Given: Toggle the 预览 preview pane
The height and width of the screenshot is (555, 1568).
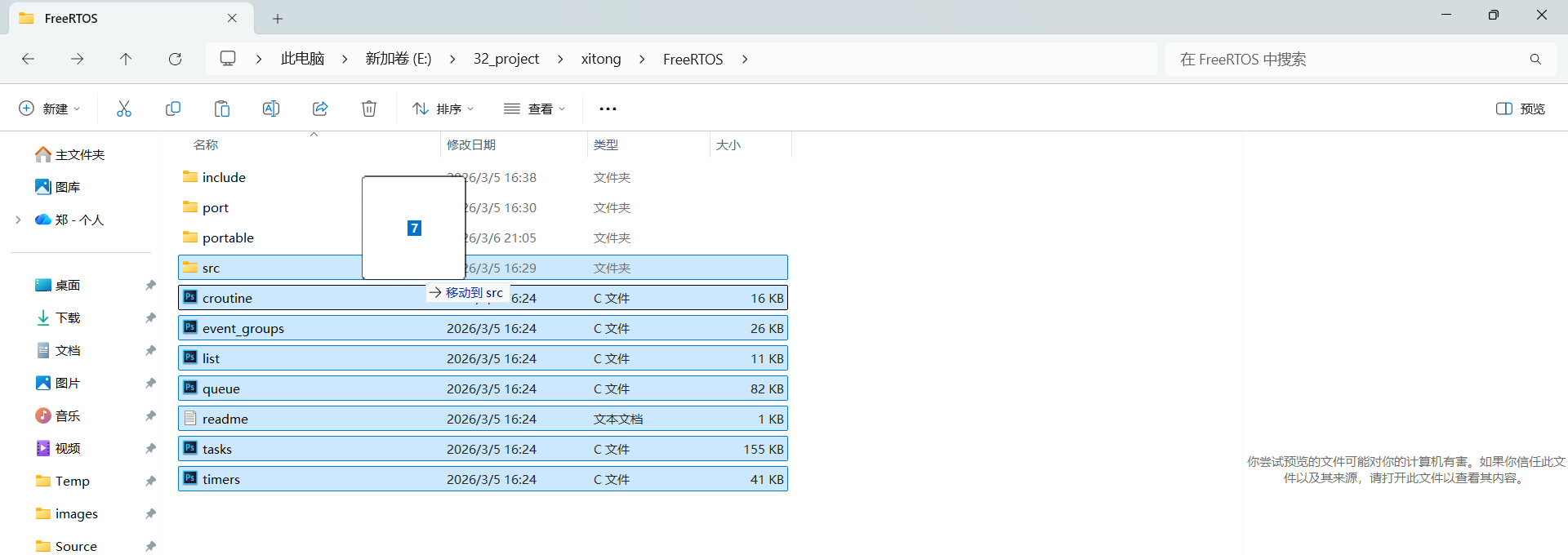Looking at the screenshot, I should click(1521, 109).
